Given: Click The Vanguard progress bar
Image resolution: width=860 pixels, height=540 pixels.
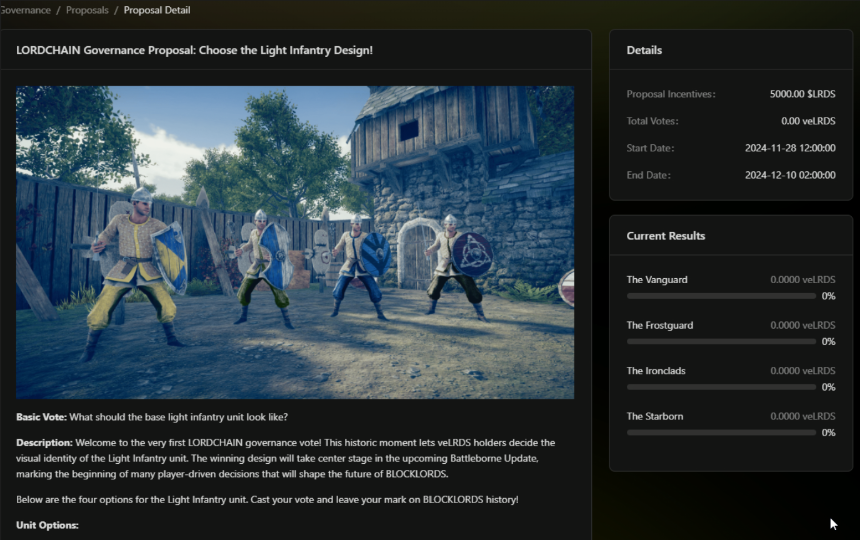Looking at the screenshot, I should 721,296.
